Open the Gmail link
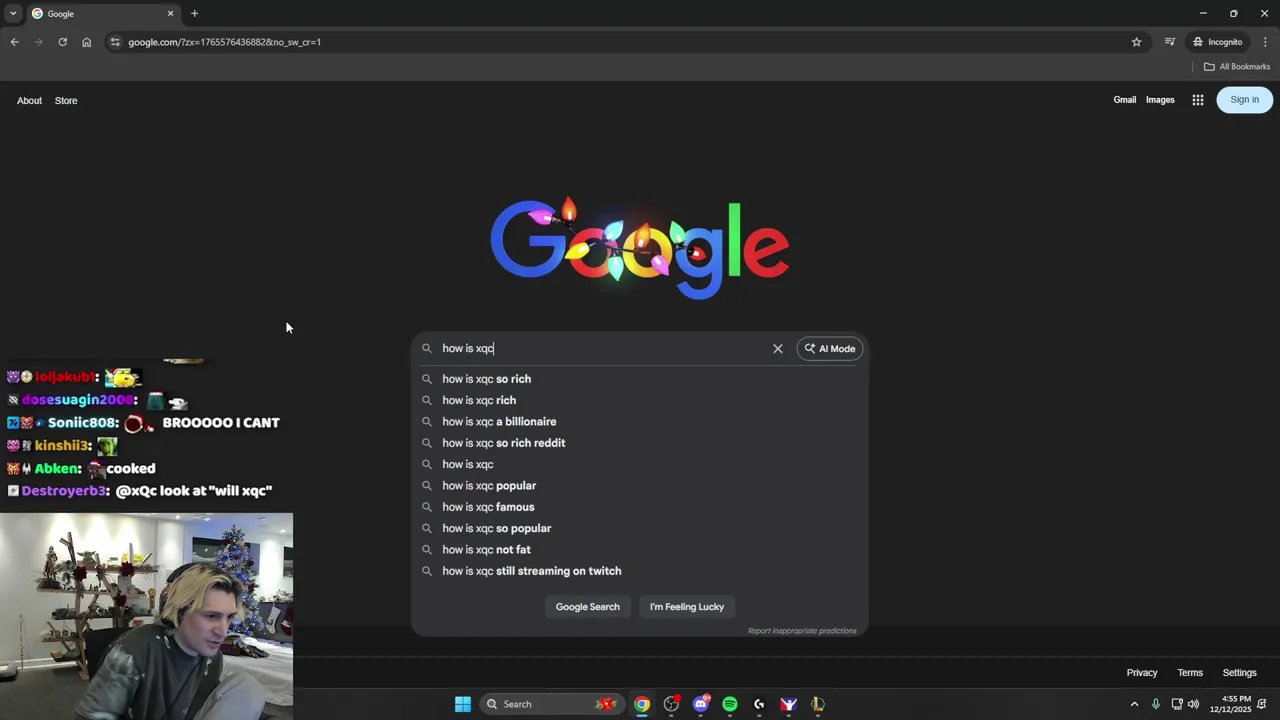The image size is (1280, 720). coord(1124,100)
